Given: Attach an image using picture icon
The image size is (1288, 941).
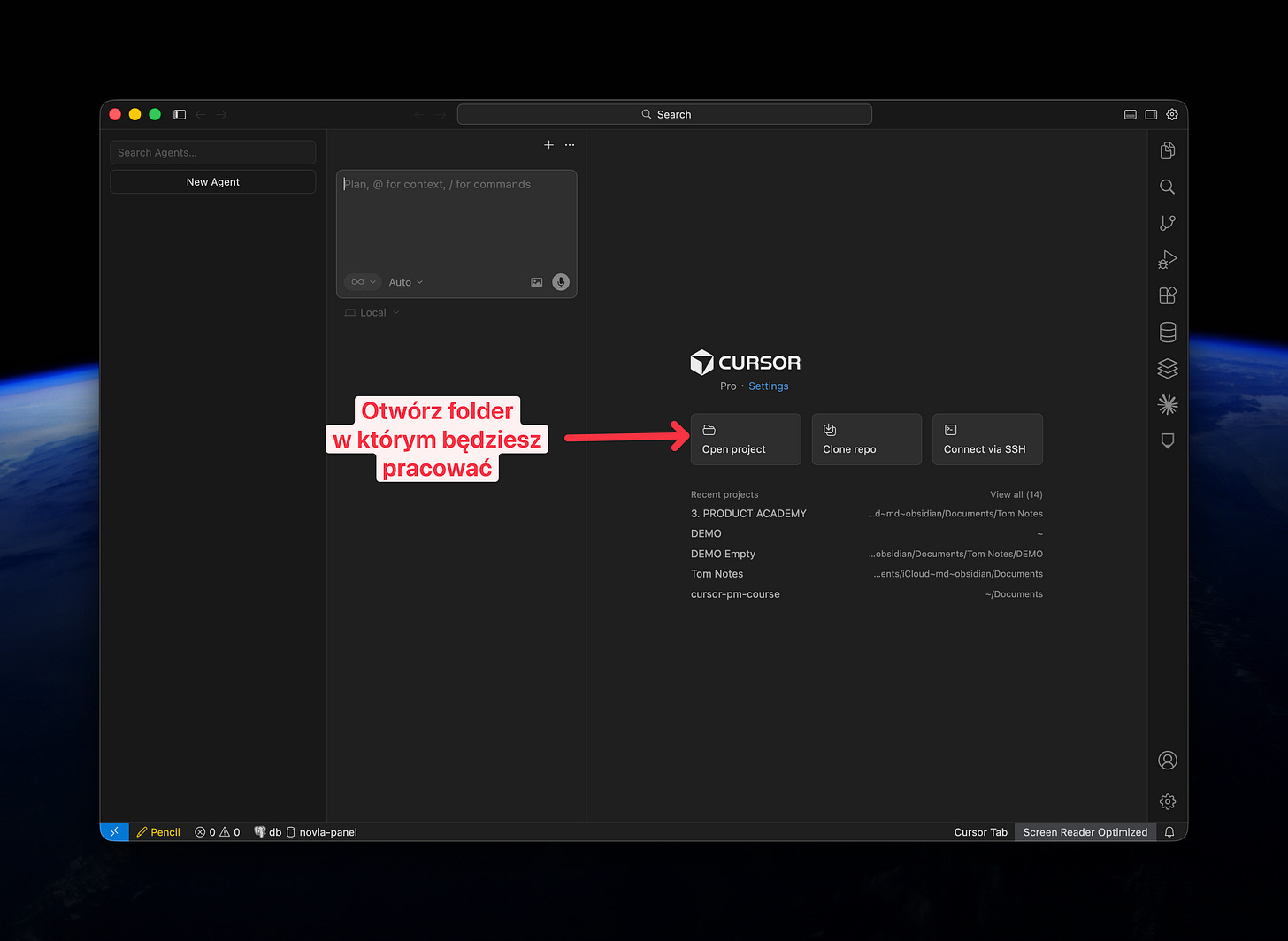Looking at the screenshot, I should click(537, 282).
